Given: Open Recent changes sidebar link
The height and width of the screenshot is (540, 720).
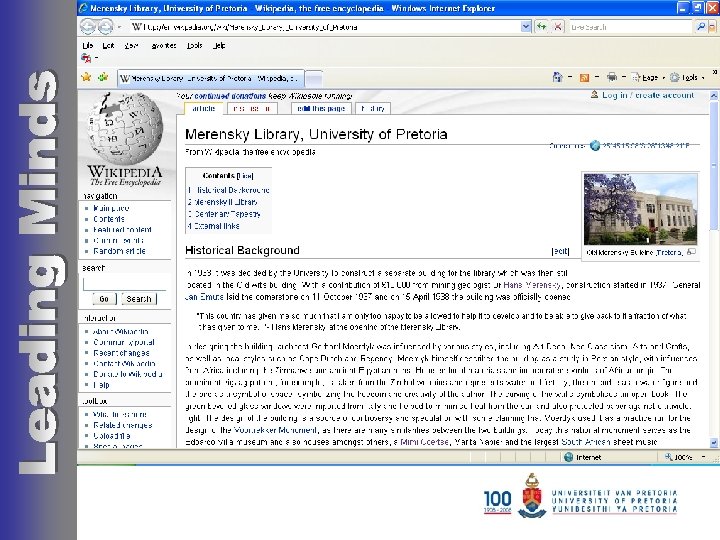Looking at the screenshot, I should 121,353.
